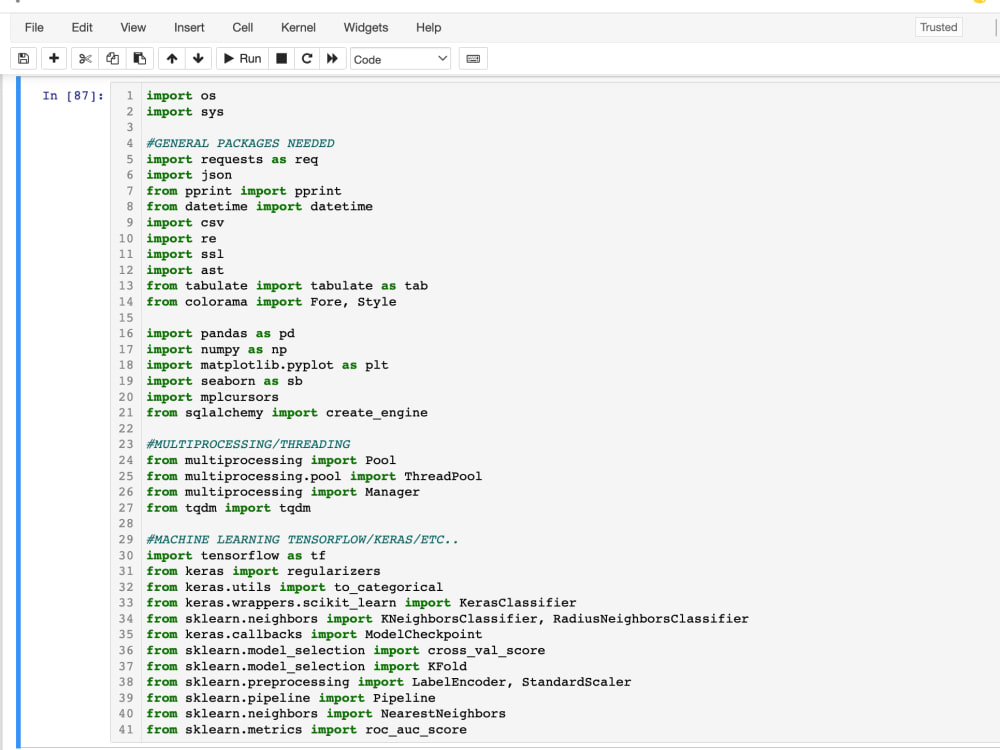Move selected cell down arrow

coord(198,59)
